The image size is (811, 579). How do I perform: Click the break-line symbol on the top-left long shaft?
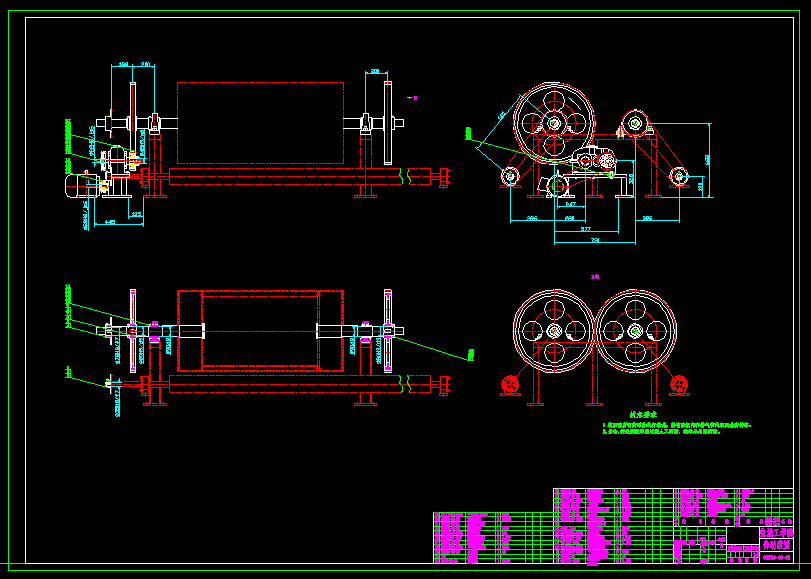coord(409,176)
